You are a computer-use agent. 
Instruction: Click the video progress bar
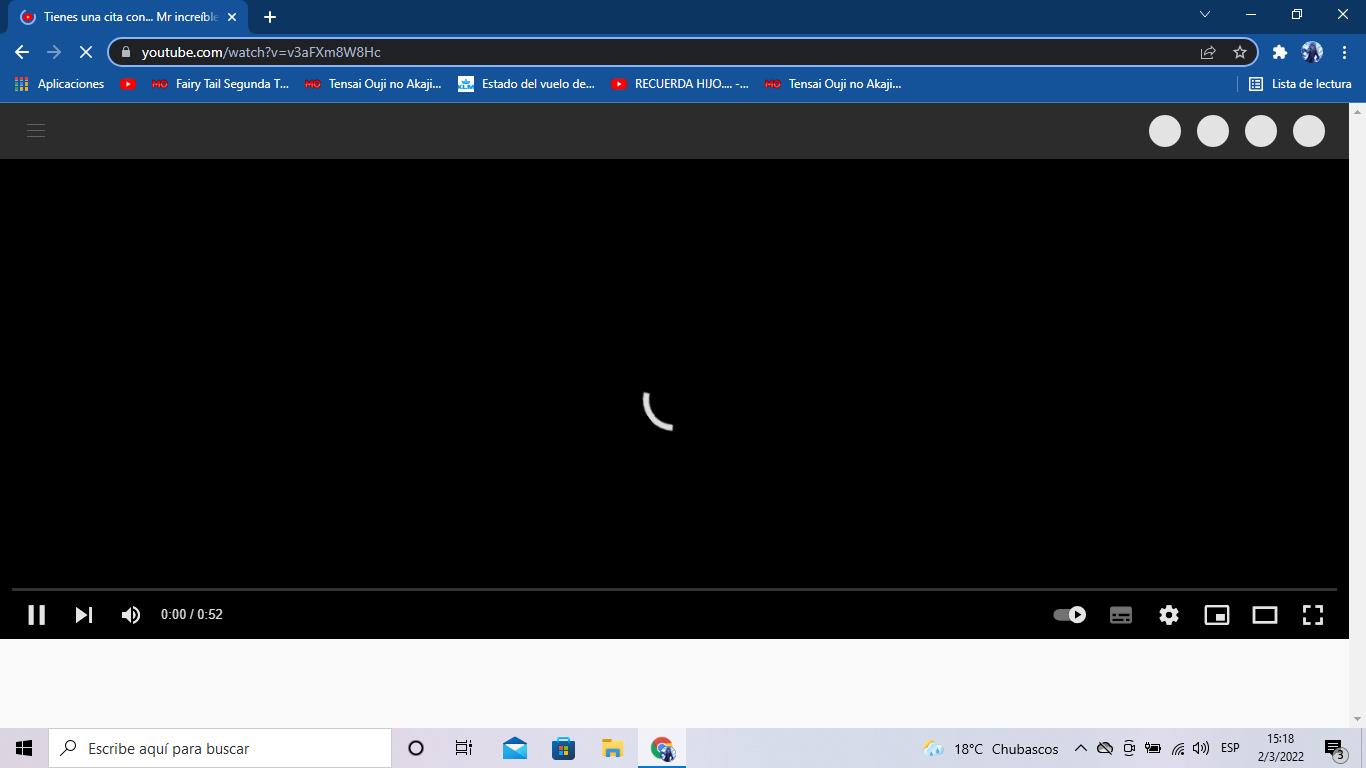[x=674, y=590]
